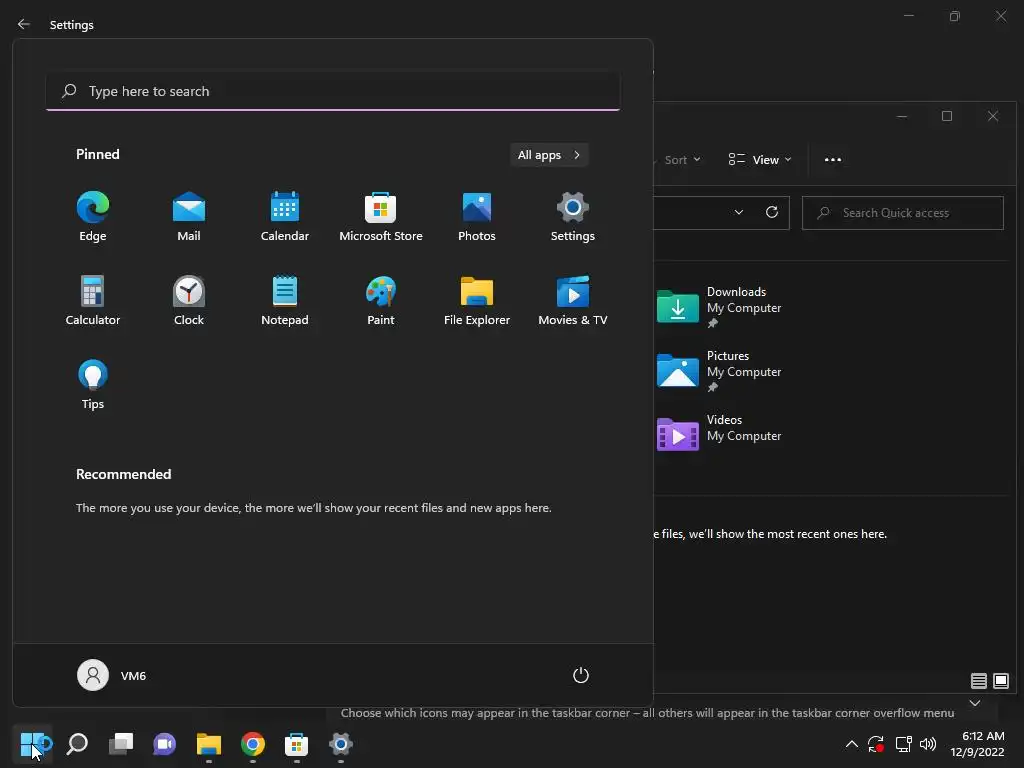
Task: Launch the Clock app
Action: click(189, 300)
